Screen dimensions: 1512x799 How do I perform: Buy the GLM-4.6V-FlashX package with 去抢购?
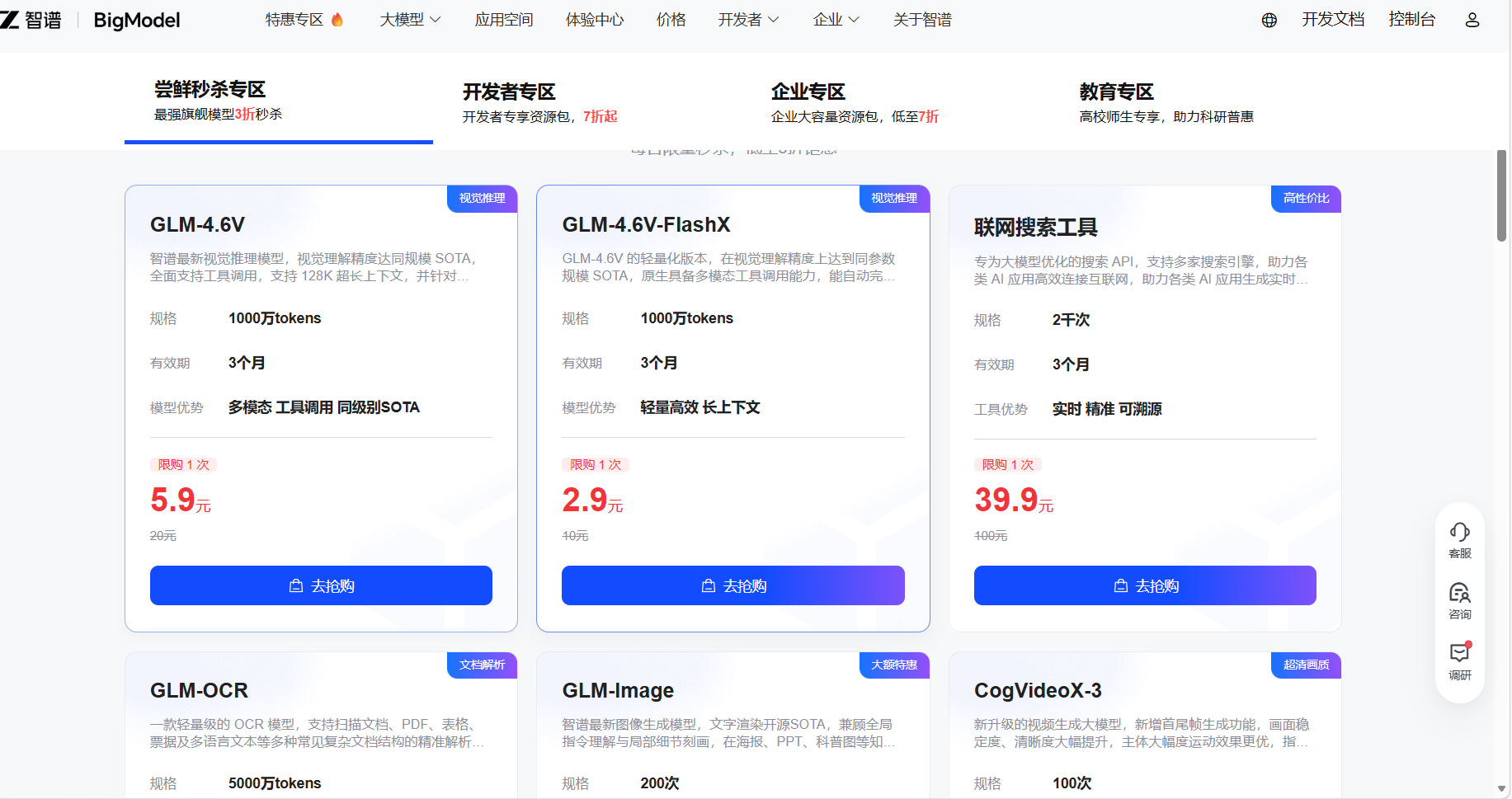pos(732,585)
